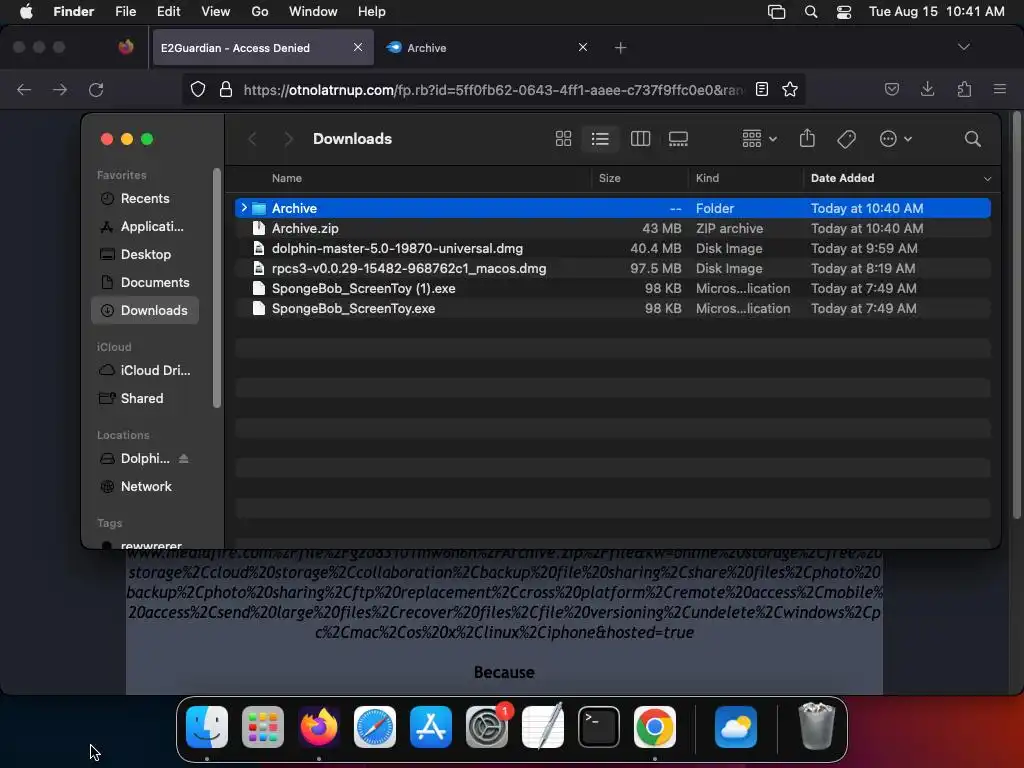Open Control Center in the menu bar
Image resolution: width=1024 pixels, height=768 pixels.
click(x=844, y=12)
